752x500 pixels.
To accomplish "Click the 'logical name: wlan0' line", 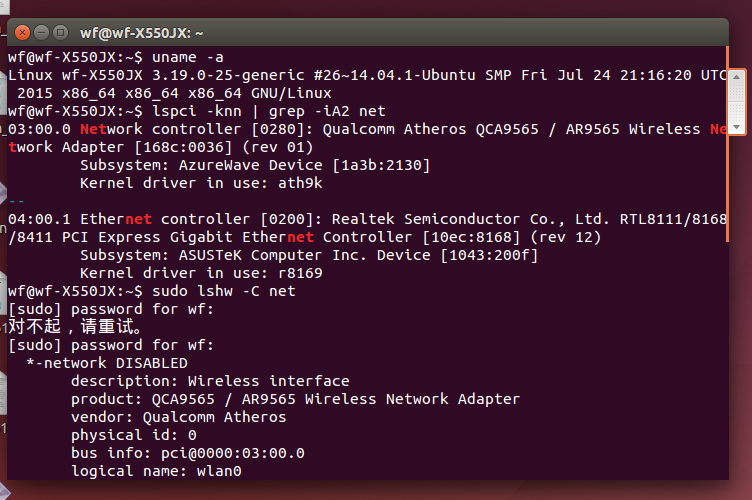I will point(156,471).
